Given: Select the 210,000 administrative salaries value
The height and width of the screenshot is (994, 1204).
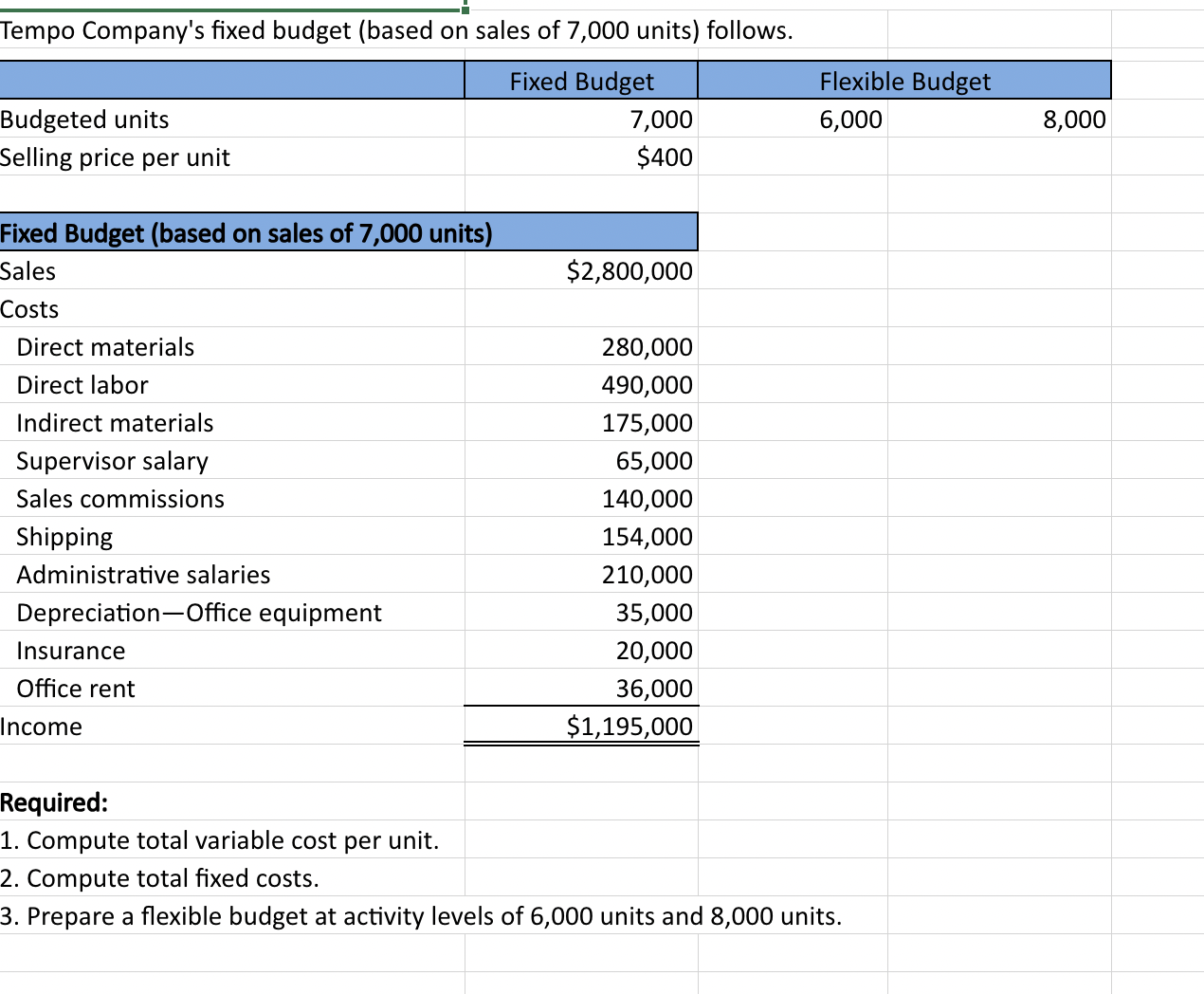Looking at the screenshot, I should click(581, 575).
